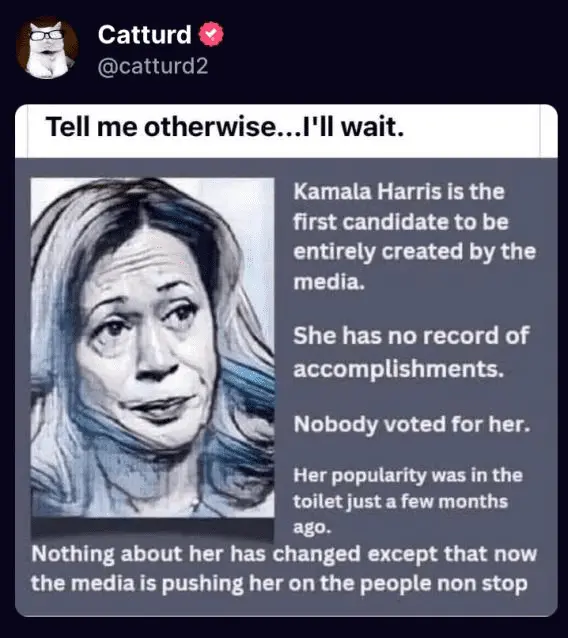Open the blue sketched portrait image

click(153, 348)
